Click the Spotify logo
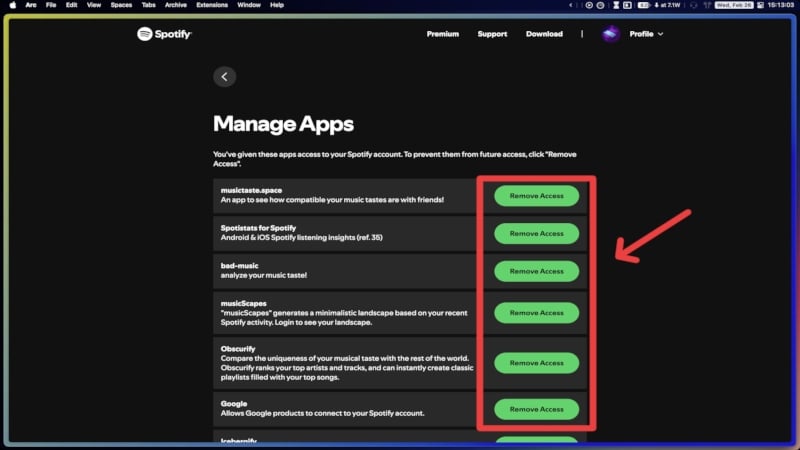 [164, 34]
